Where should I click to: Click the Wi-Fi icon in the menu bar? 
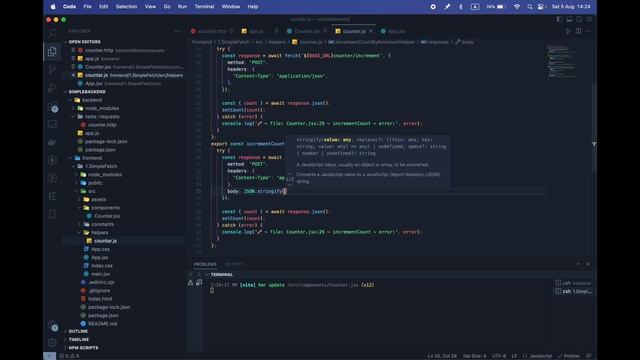517,7
